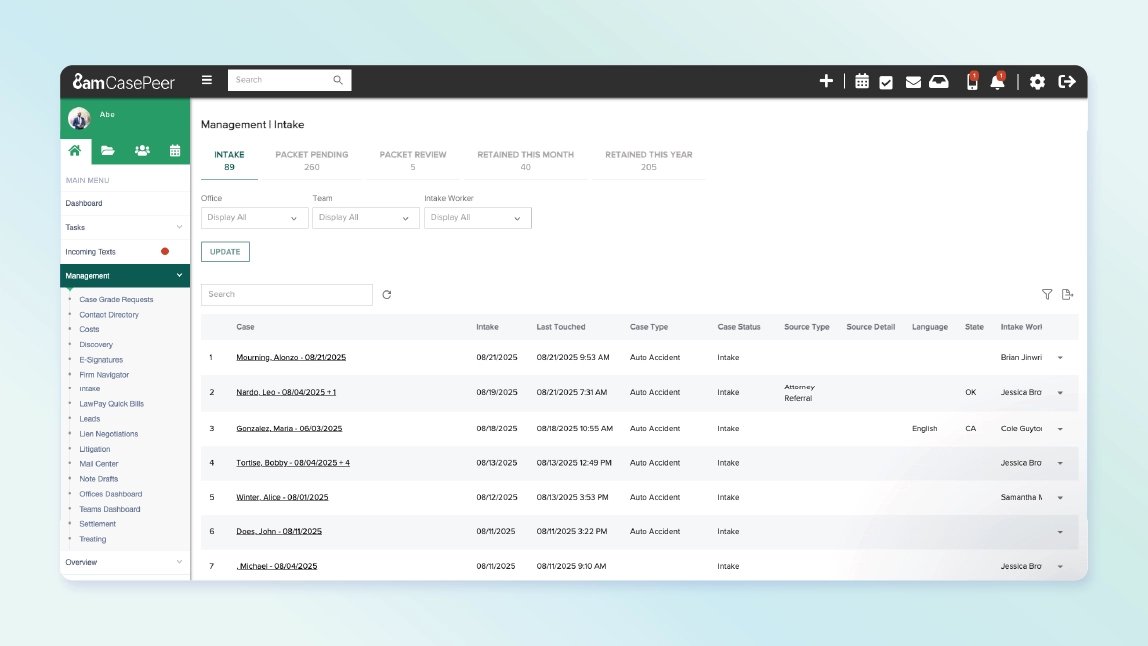Viewport: 1148px width, 646px height.
Task: Switch to Retained This Month tab
Action: click(x=526, y=160)
